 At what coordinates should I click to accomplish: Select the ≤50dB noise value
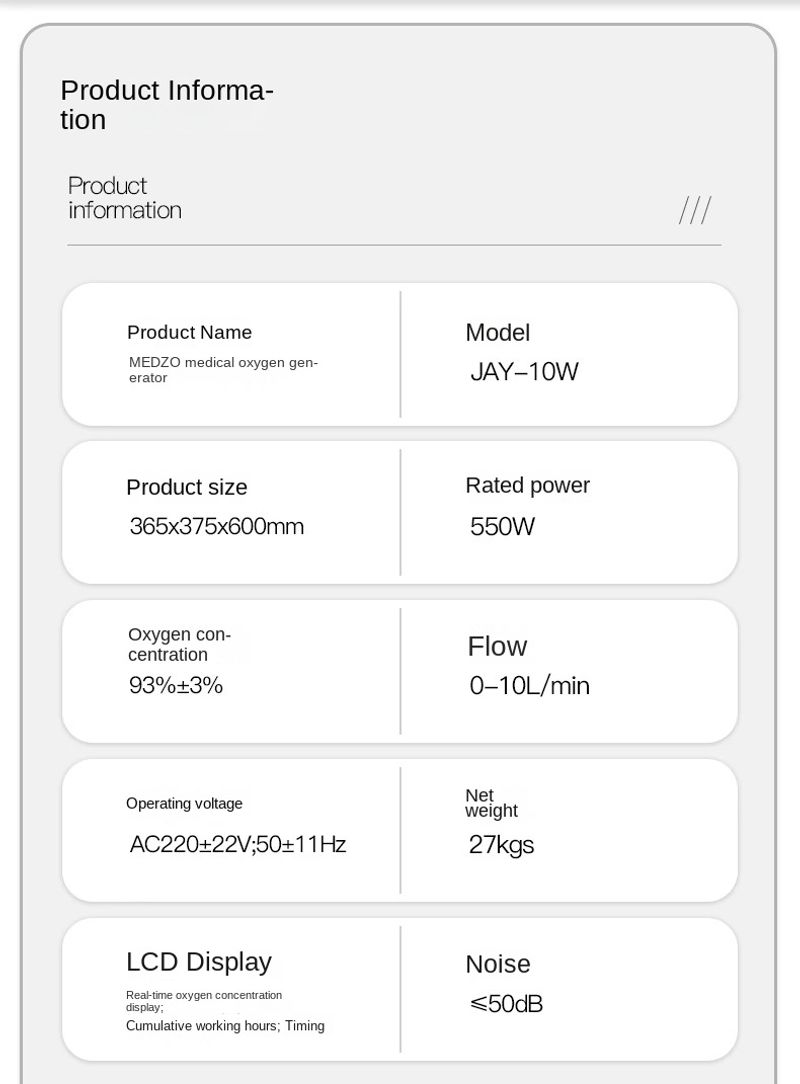pos(506,1004)
